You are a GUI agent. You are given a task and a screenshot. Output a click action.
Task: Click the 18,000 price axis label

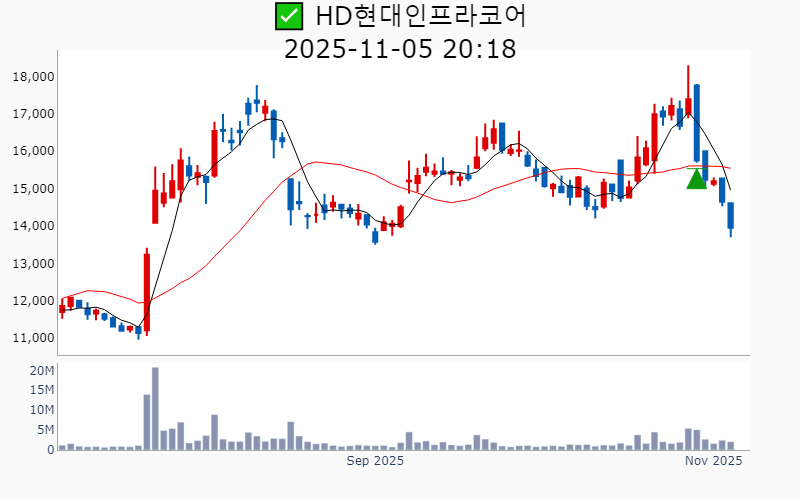pyautogui.click(x=33, y=77)
